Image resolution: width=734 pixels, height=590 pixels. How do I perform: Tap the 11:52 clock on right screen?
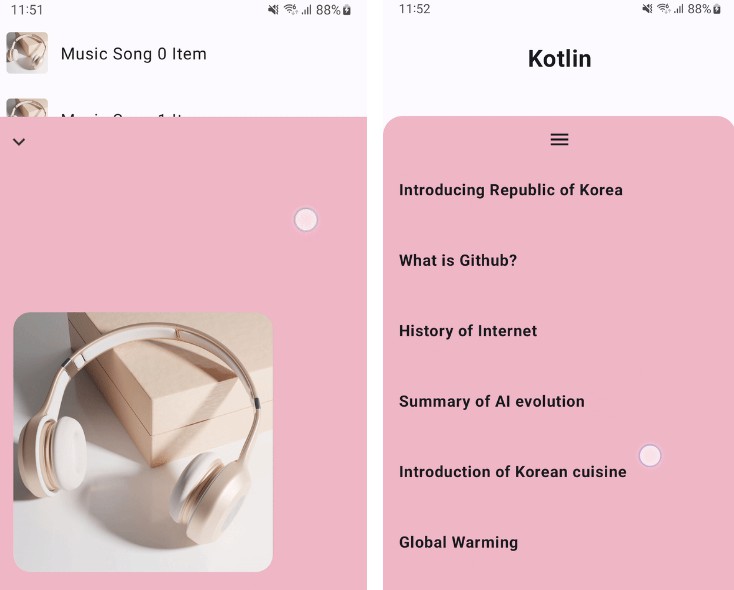coord(414,9)
